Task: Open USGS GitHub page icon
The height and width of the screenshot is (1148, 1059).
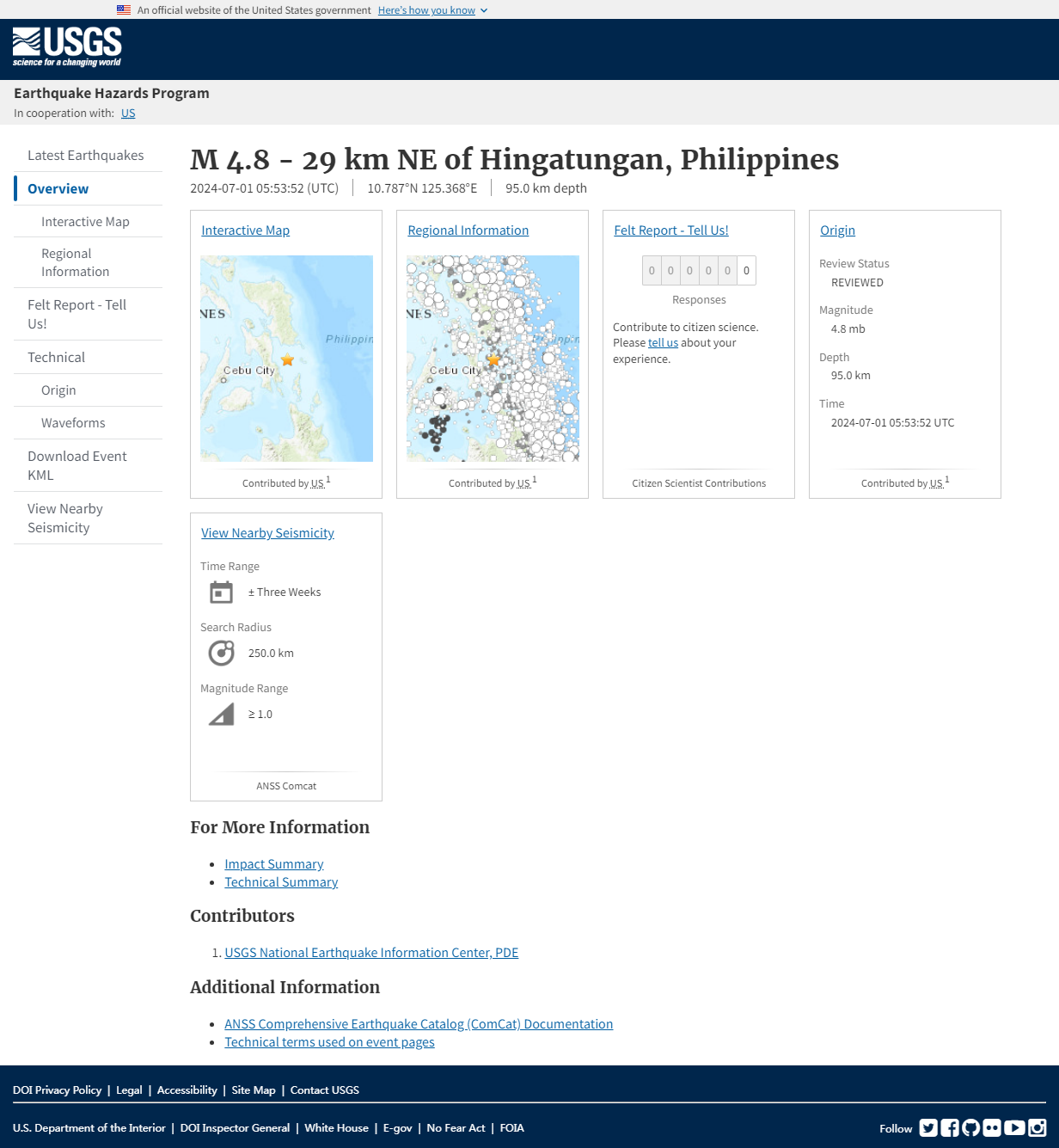Action: pyautogui.click(x=971, y=1127)
